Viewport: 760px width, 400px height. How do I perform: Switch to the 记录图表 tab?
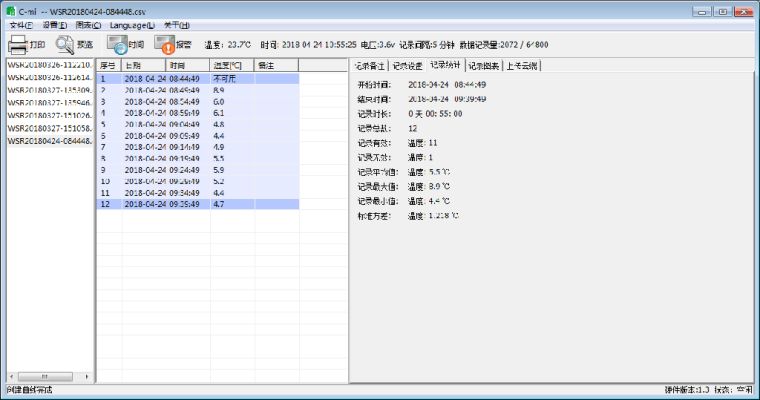[484, 66]
